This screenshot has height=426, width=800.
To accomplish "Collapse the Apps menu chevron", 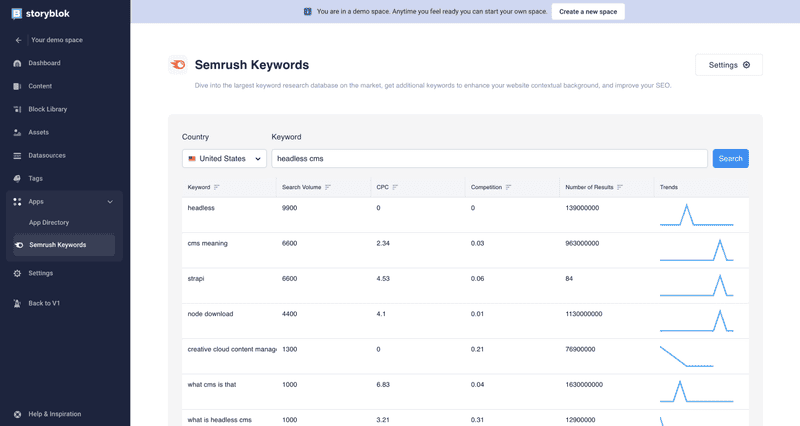I will click(x=110, y=202).
